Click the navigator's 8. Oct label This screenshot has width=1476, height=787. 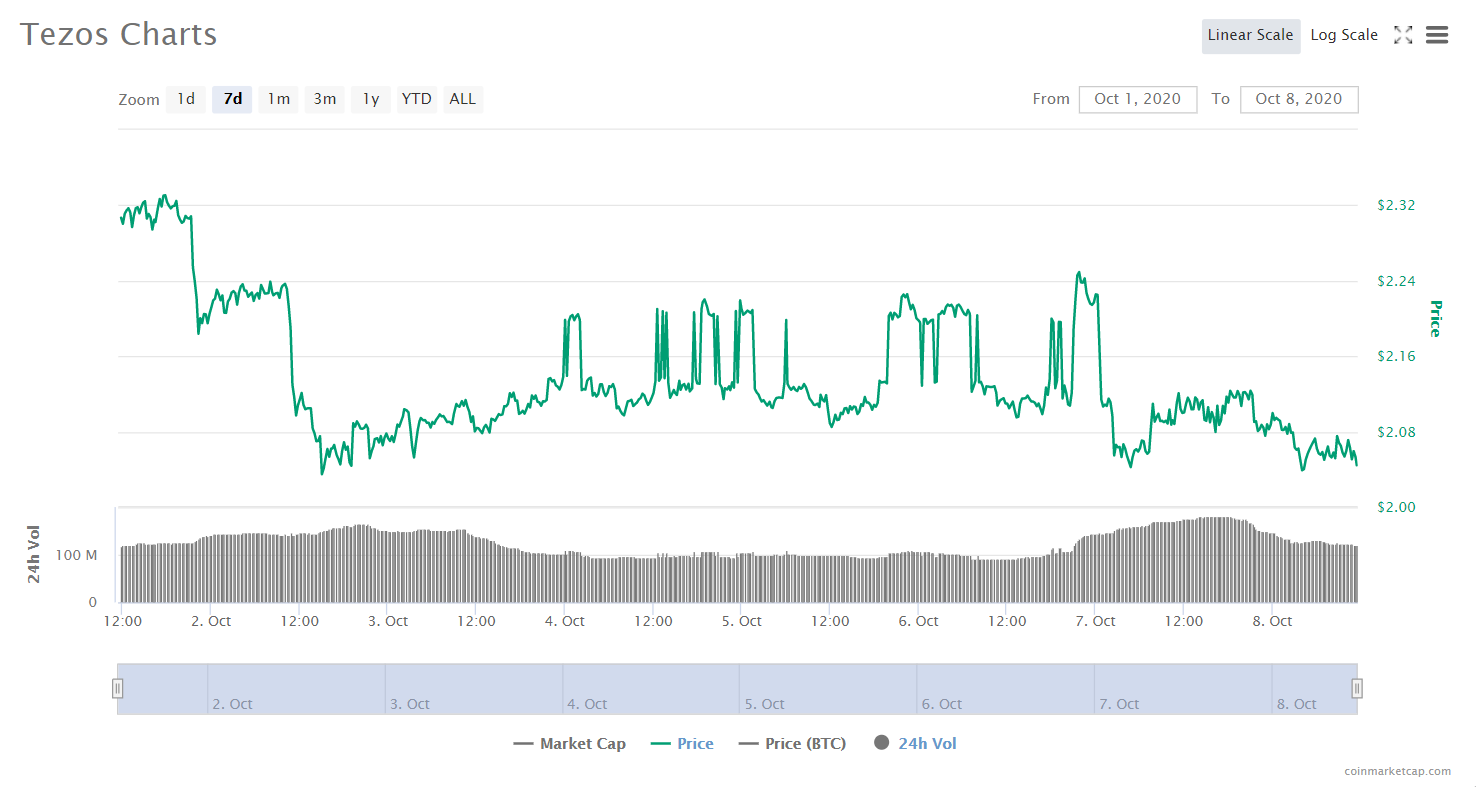point(1299,704)
